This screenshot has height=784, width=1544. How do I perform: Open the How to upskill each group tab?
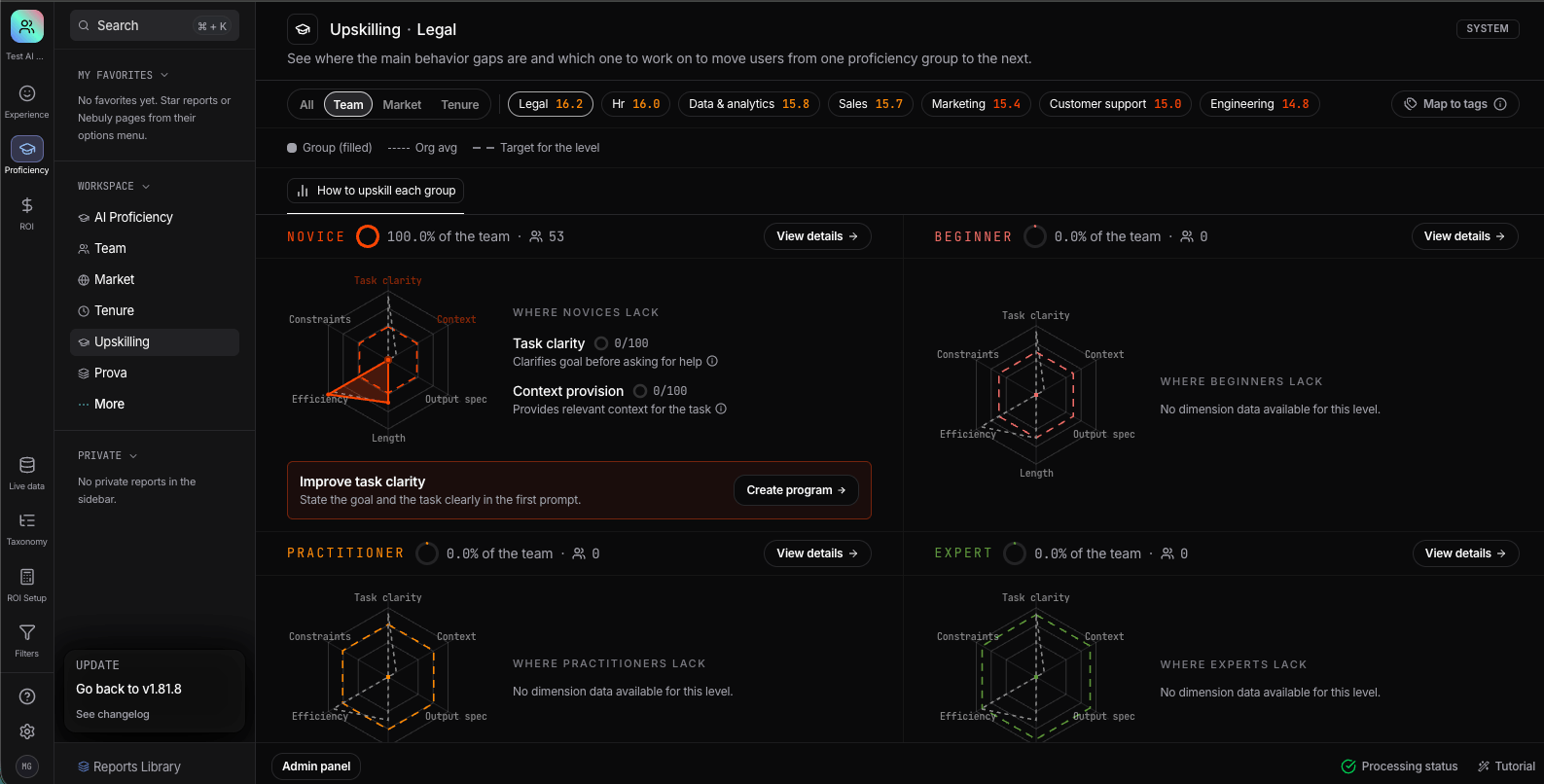376,191
